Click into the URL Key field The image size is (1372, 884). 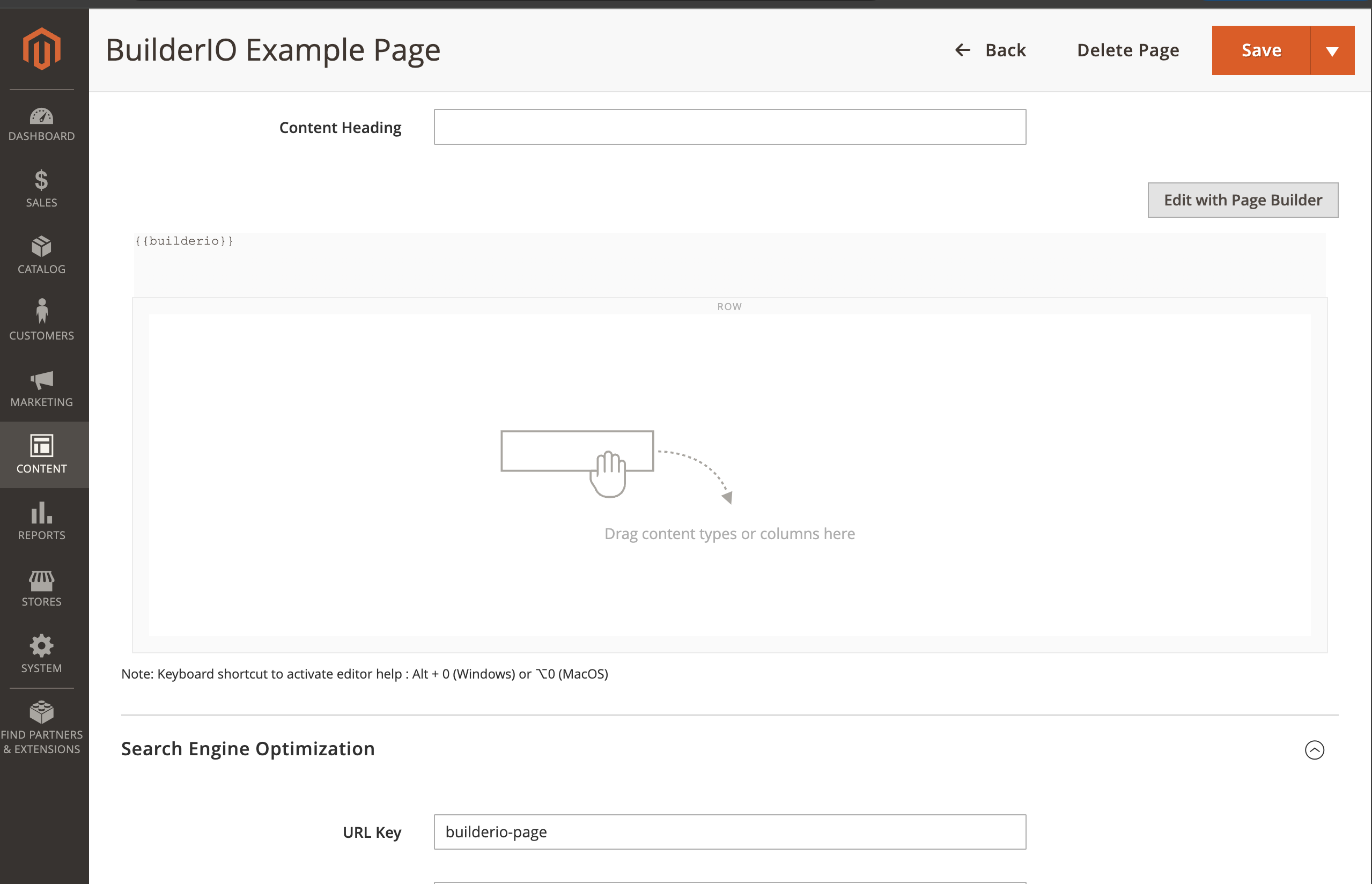point(729,832)
